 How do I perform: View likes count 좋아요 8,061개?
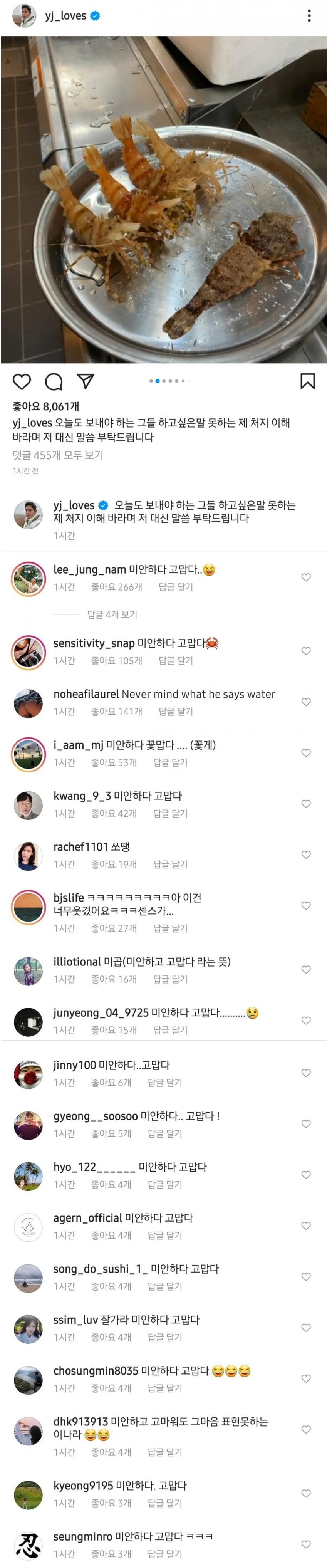pos(46,406)
